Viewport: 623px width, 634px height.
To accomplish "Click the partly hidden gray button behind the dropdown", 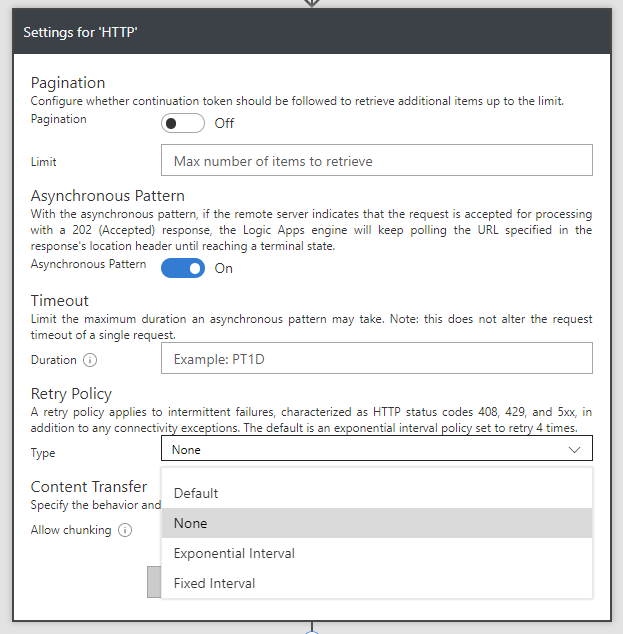I will (154, 582).
